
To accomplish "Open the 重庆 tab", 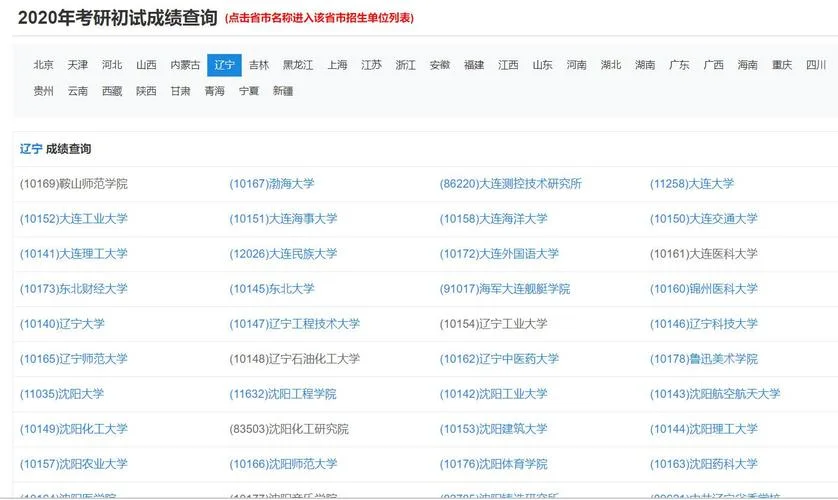I will pyautogui.click(x=782, y=65).
